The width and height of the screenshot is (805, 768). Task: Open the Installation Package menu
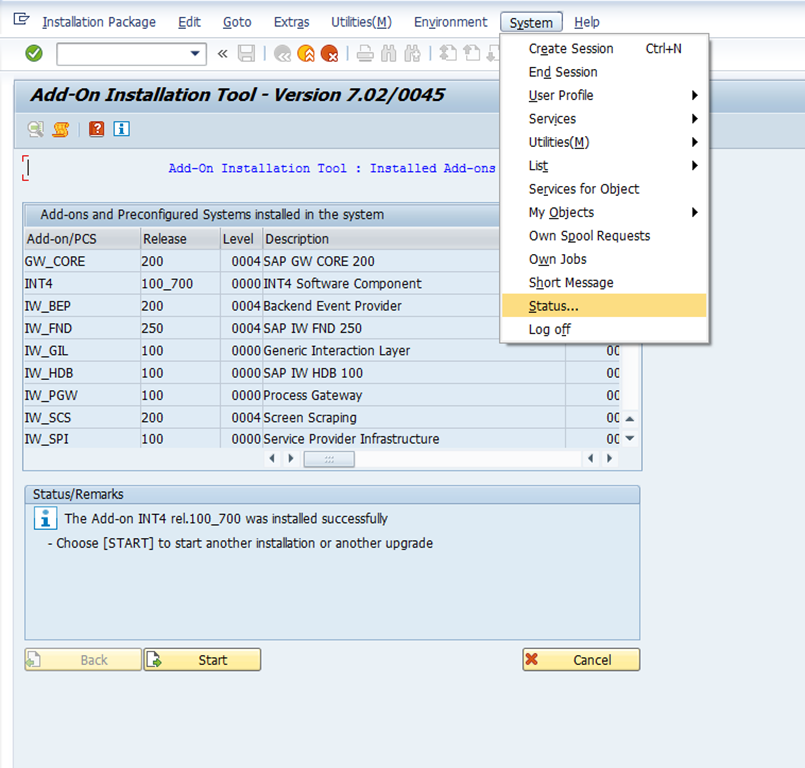[x=99, y=22]
